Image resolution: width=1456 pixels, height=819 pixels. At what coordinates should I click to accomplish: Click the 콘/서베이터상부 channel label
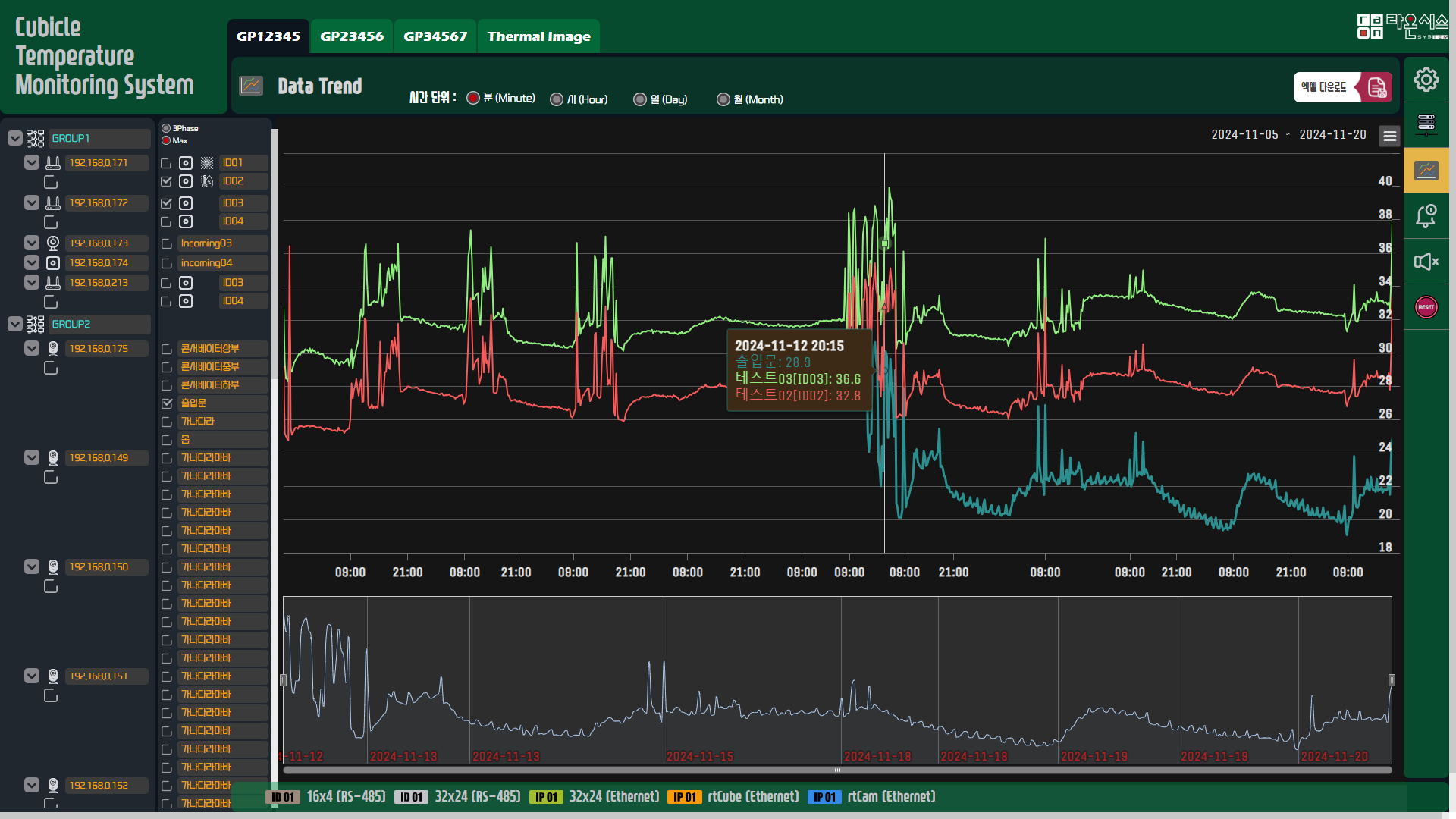[x=223, y=349]
